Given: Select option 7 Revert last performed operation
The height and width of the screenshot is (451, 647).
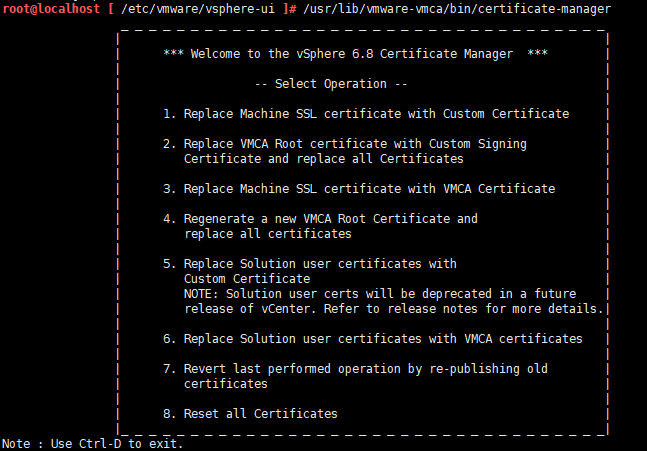Looking at the screenshot, I should [x=355, y=369].
